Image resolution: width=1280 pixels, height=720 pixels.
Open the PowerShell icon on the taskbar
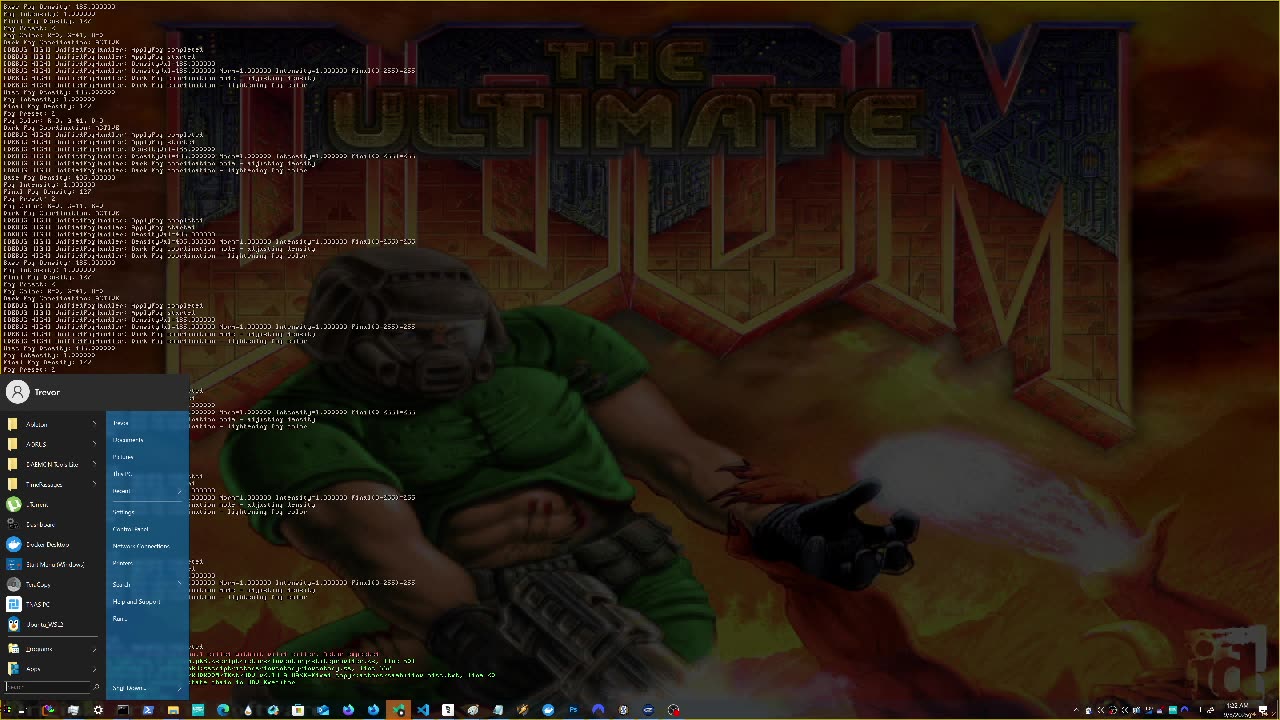coord(148,710)
